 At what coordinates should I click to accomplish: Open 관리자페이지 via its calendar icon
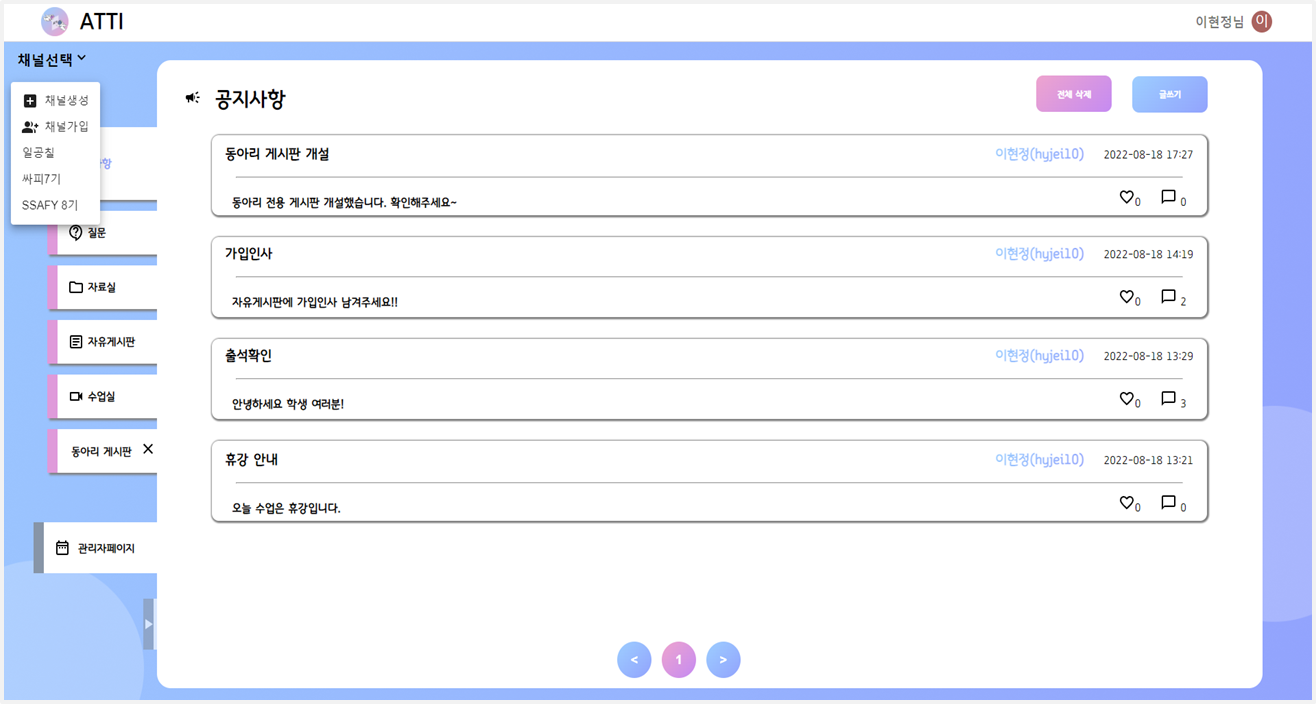[64, 547]
